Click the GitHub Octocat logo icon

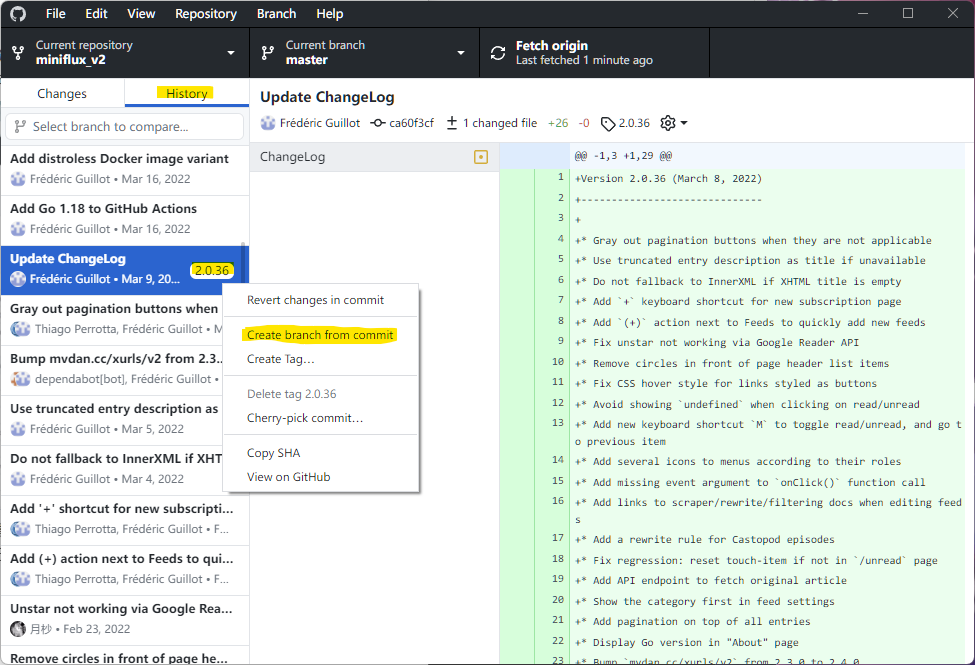(x=18, y=14)
